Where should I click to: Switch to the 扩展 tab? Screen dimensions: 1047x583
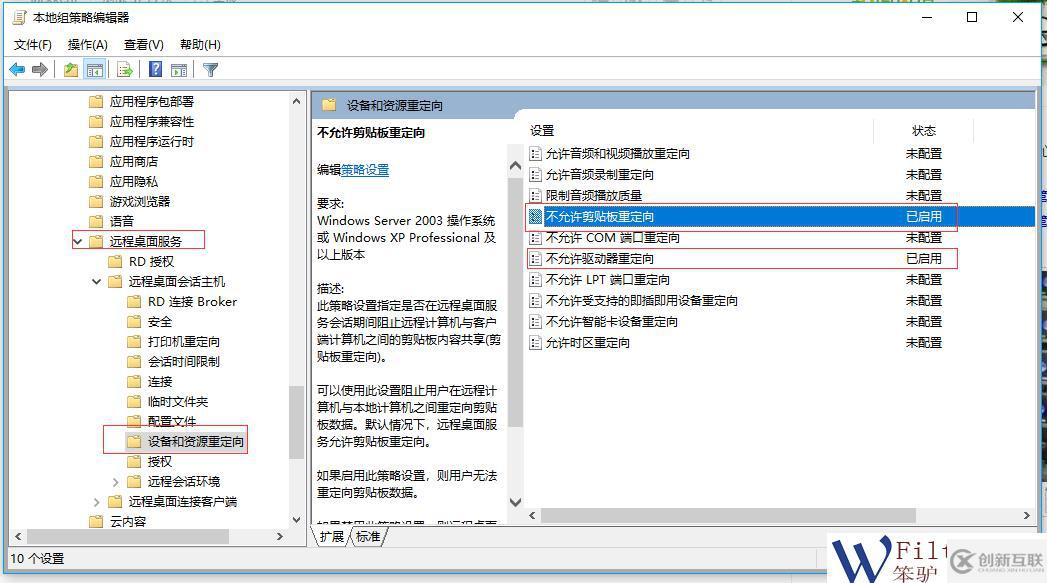click(331, 536)
